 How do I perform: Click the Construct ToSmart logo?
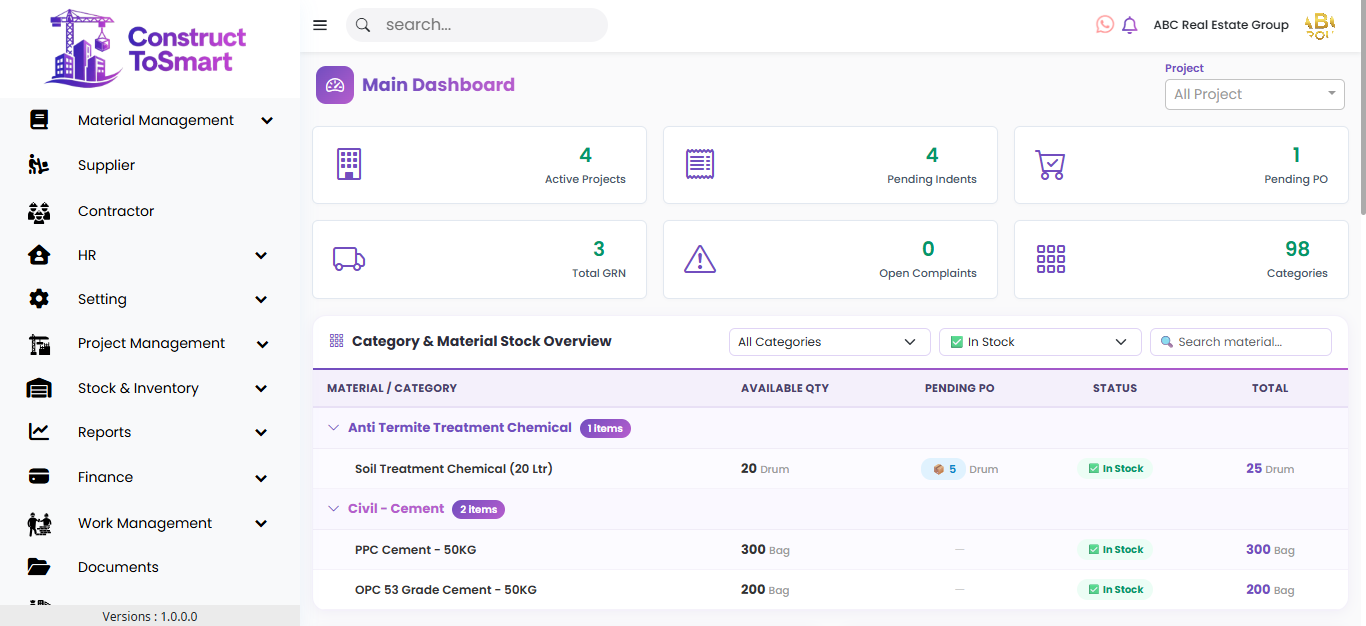click(146, 48)
